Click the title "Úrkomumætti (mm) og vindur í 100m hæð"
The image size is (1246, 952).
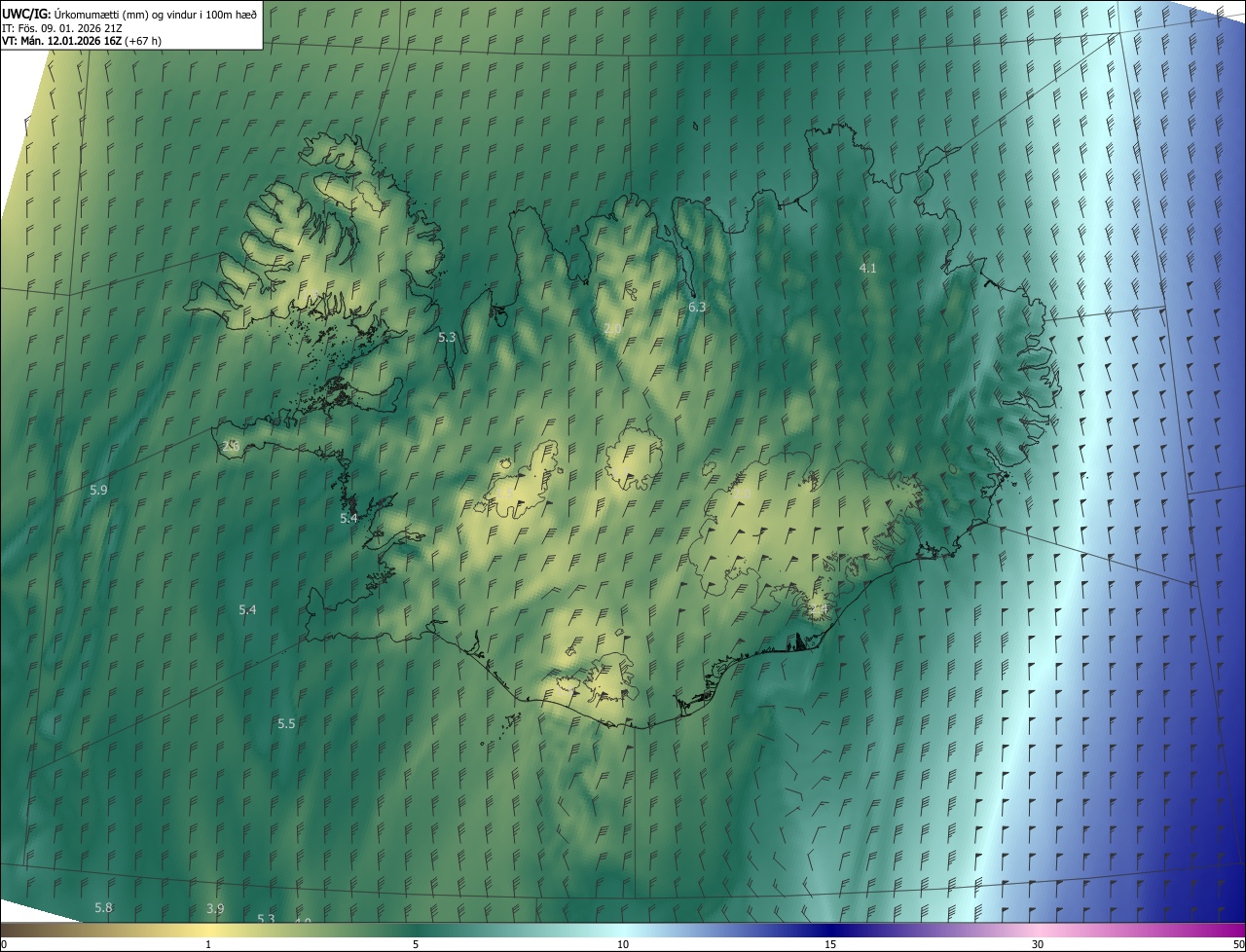coord(155,13)
